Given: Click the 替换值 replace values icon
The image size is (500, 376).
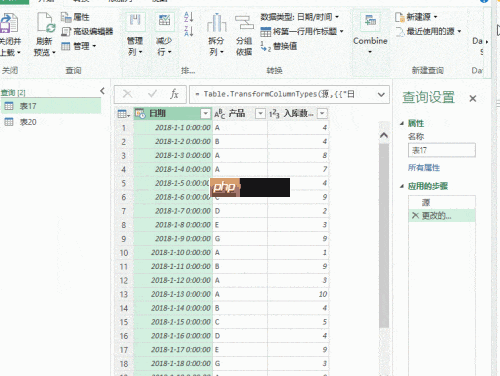Looking at the screenshot, I should point(266,46).
